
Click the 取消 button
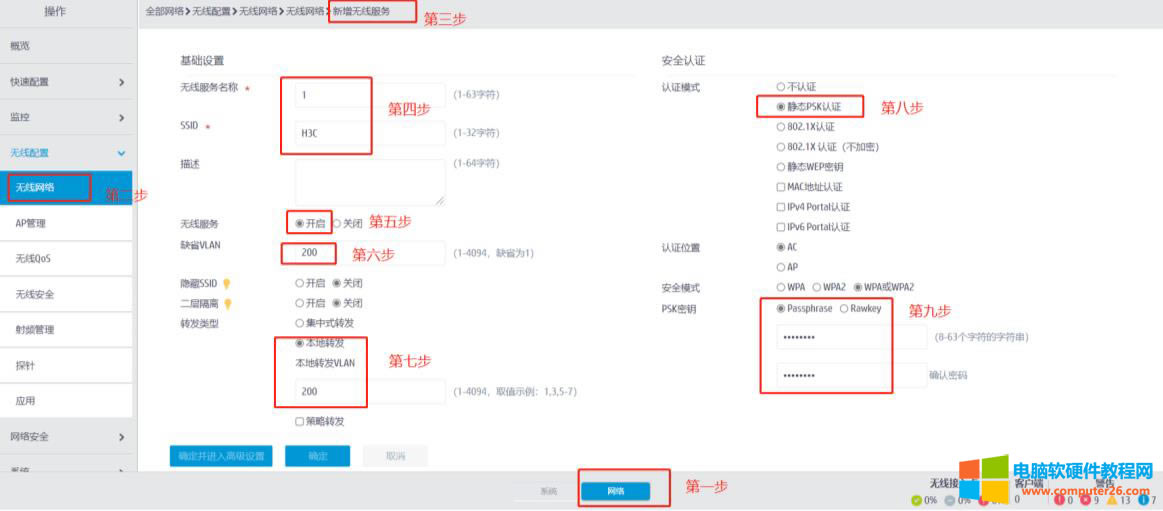[x=395, y=456]
